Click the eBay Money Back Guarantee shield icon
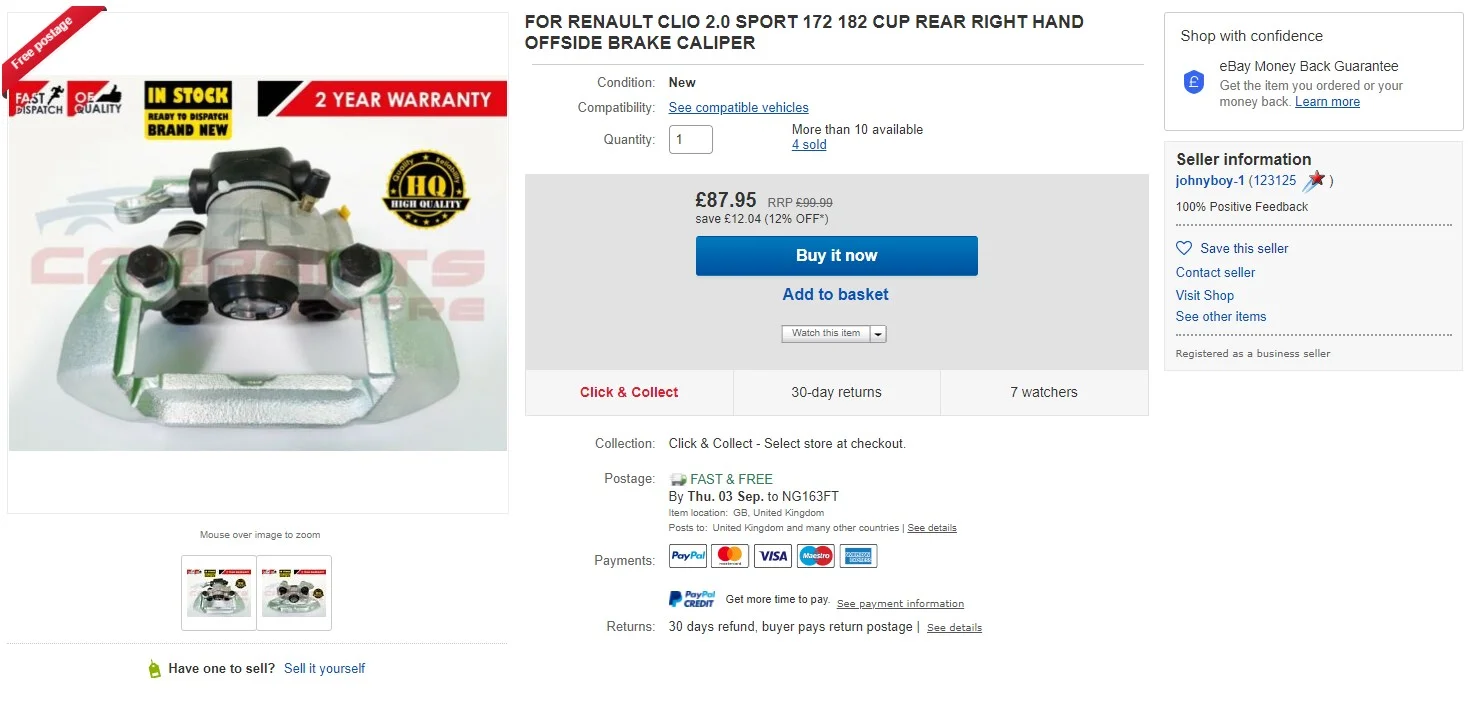The image size is (1483, 721). pyautogui.click(x=1194, y=82)
